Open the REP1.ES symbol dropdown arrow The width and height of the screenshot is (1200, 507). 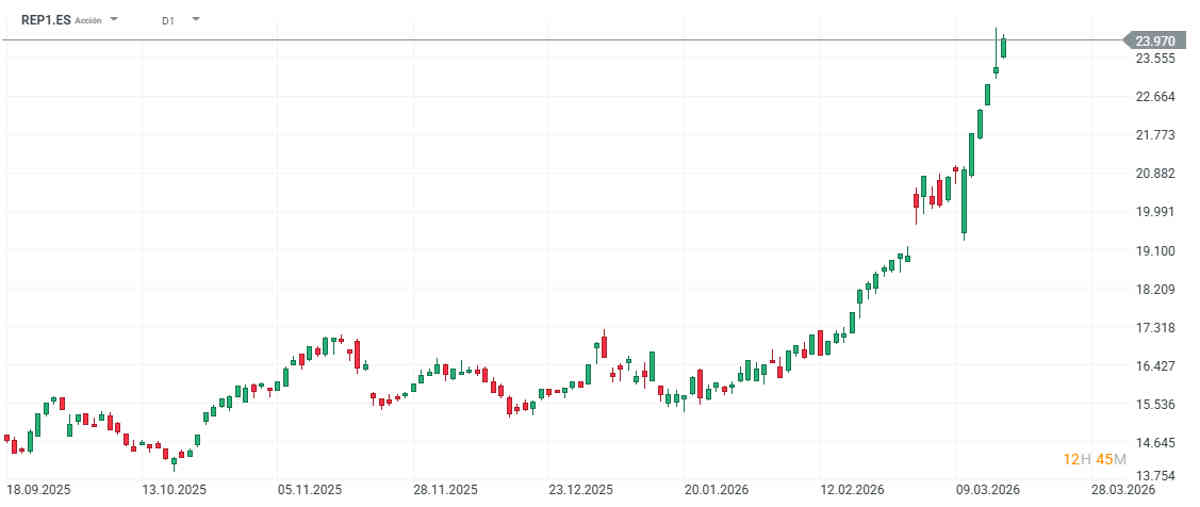pos(114,19)
